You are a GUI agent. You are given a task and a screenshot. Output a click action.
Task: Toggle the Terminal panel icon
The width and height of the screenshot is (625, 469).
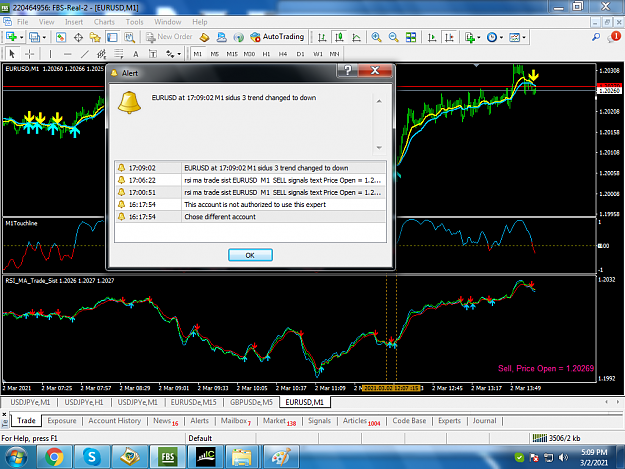click(x=112, y=37)
